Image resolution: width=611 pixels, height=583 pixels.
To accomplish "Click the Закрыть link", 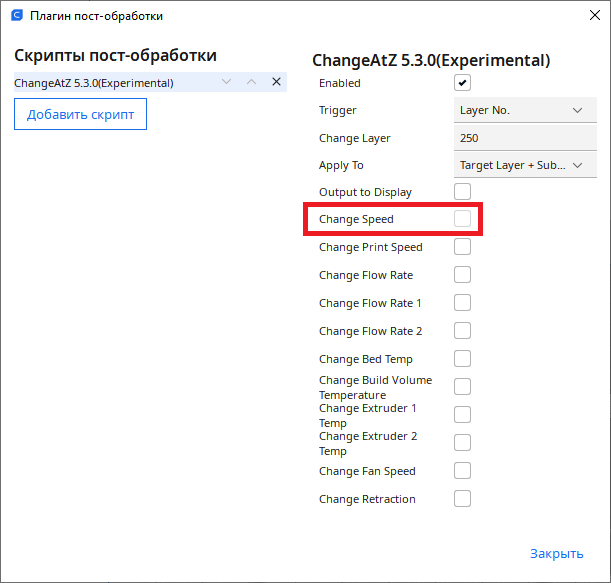I will [556, 553].
